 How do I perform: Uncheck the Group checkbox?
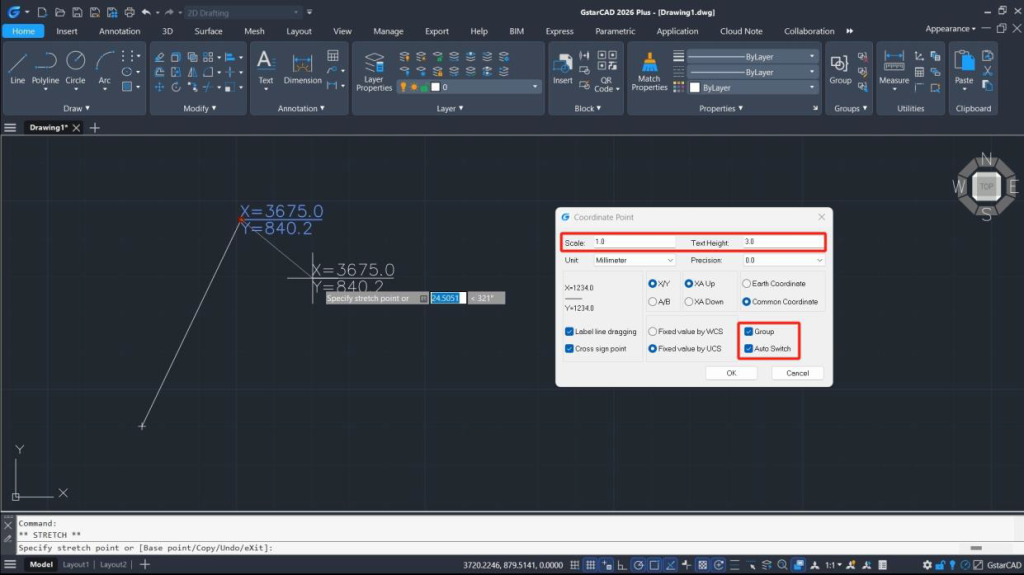[x=749, y=331]
